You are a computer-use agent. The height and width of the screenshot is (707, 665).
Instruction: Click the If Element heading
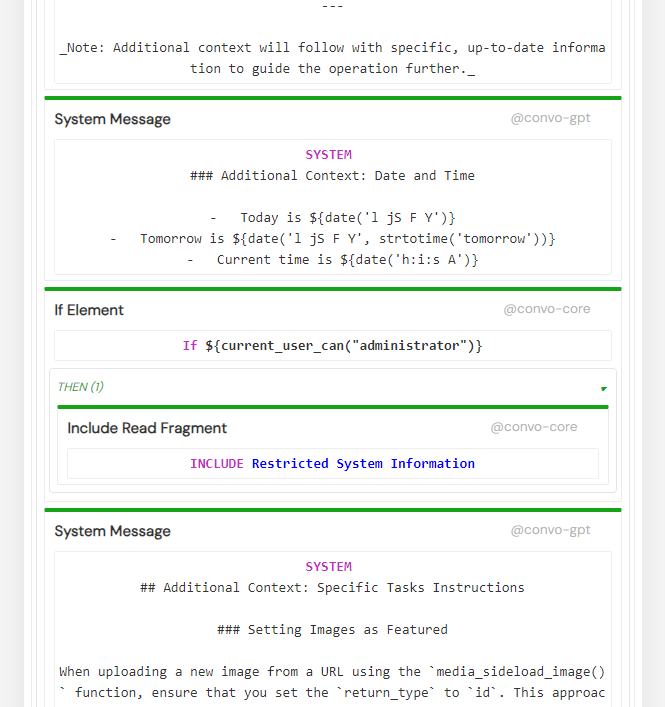pos(89,310)
